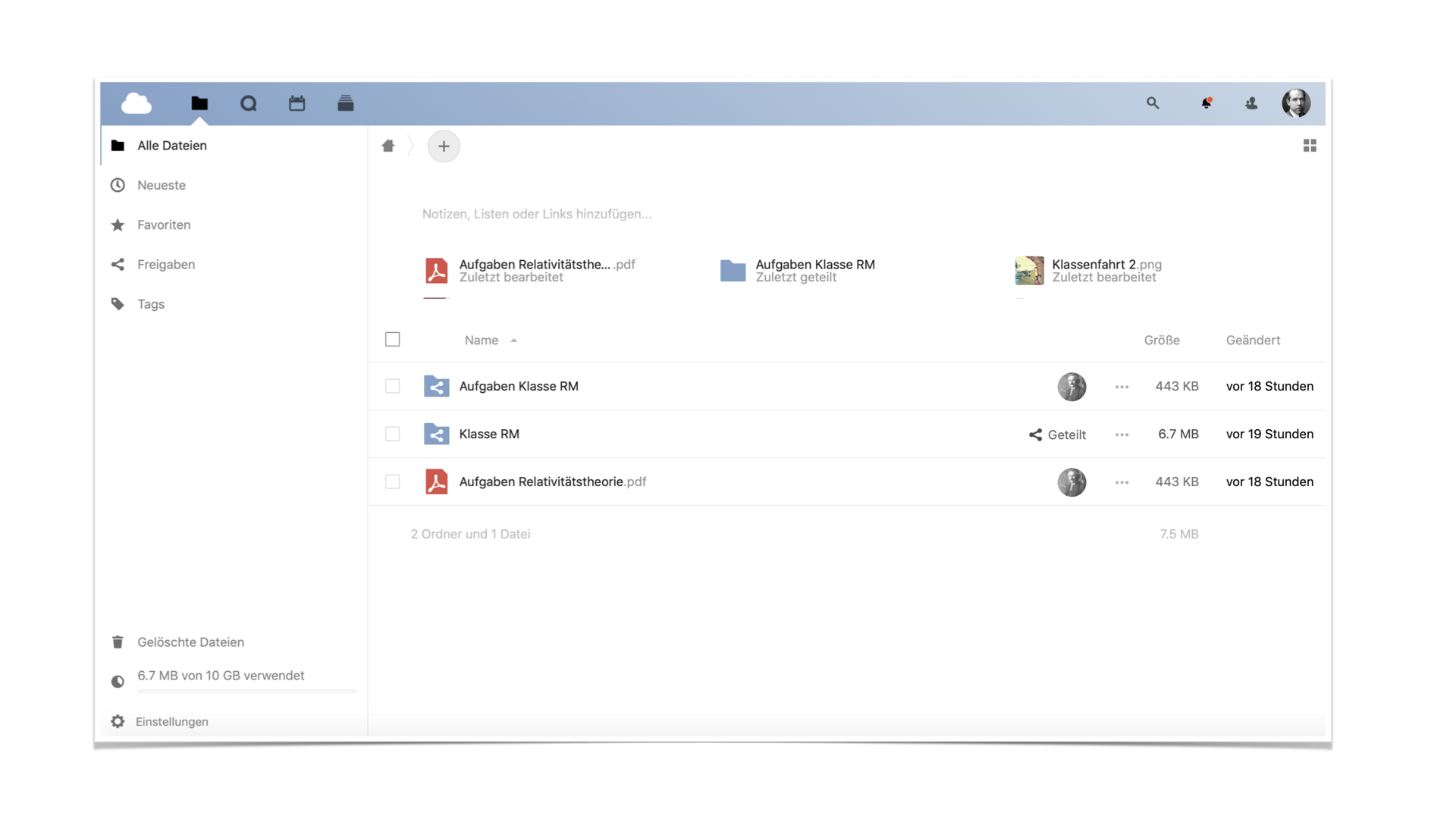
Task: Click the Geteilt share status
Action: pos(1058,435)
